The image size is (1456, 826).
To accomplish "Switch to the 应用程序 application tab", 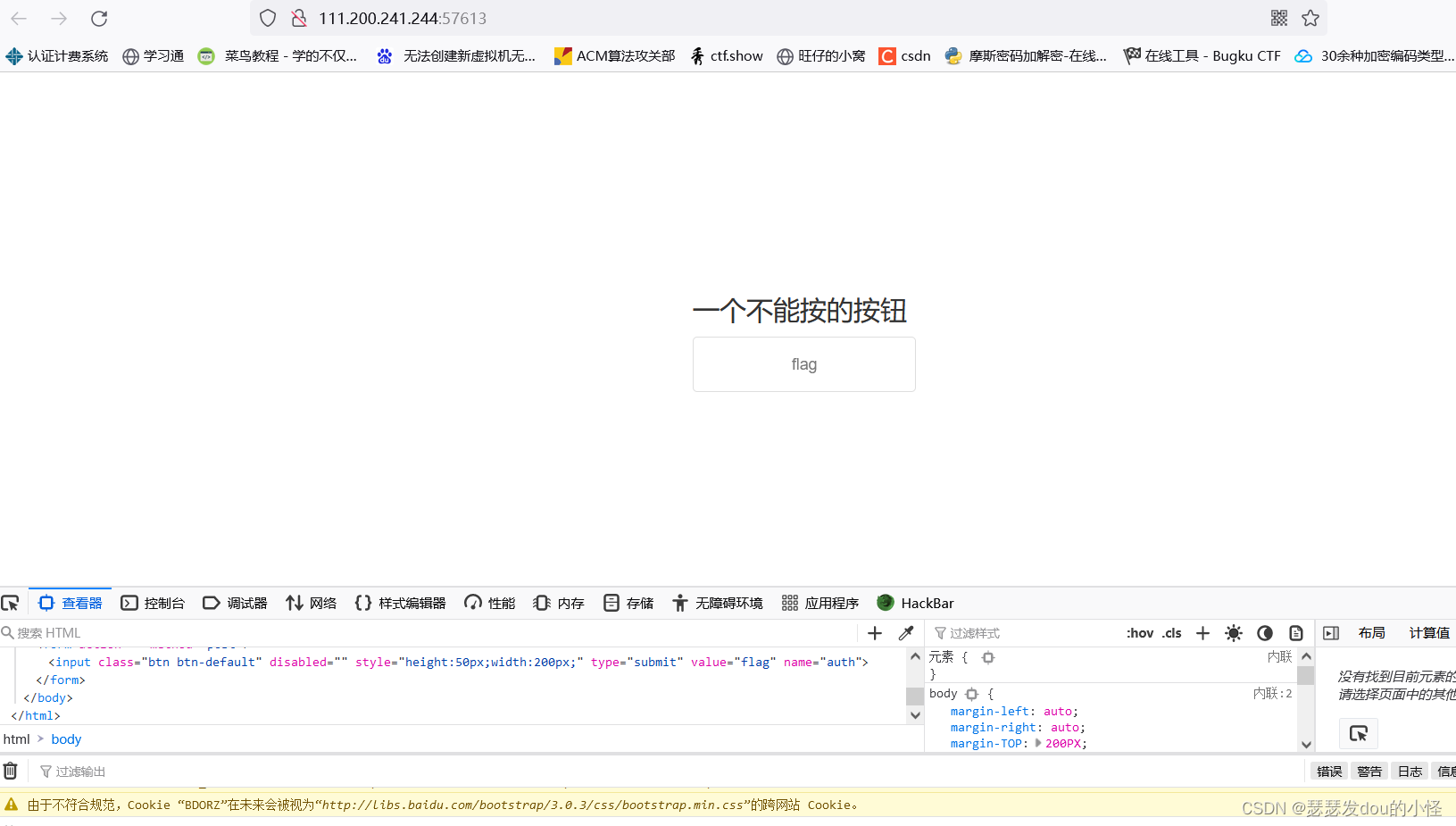I will (x=820, y=603).
